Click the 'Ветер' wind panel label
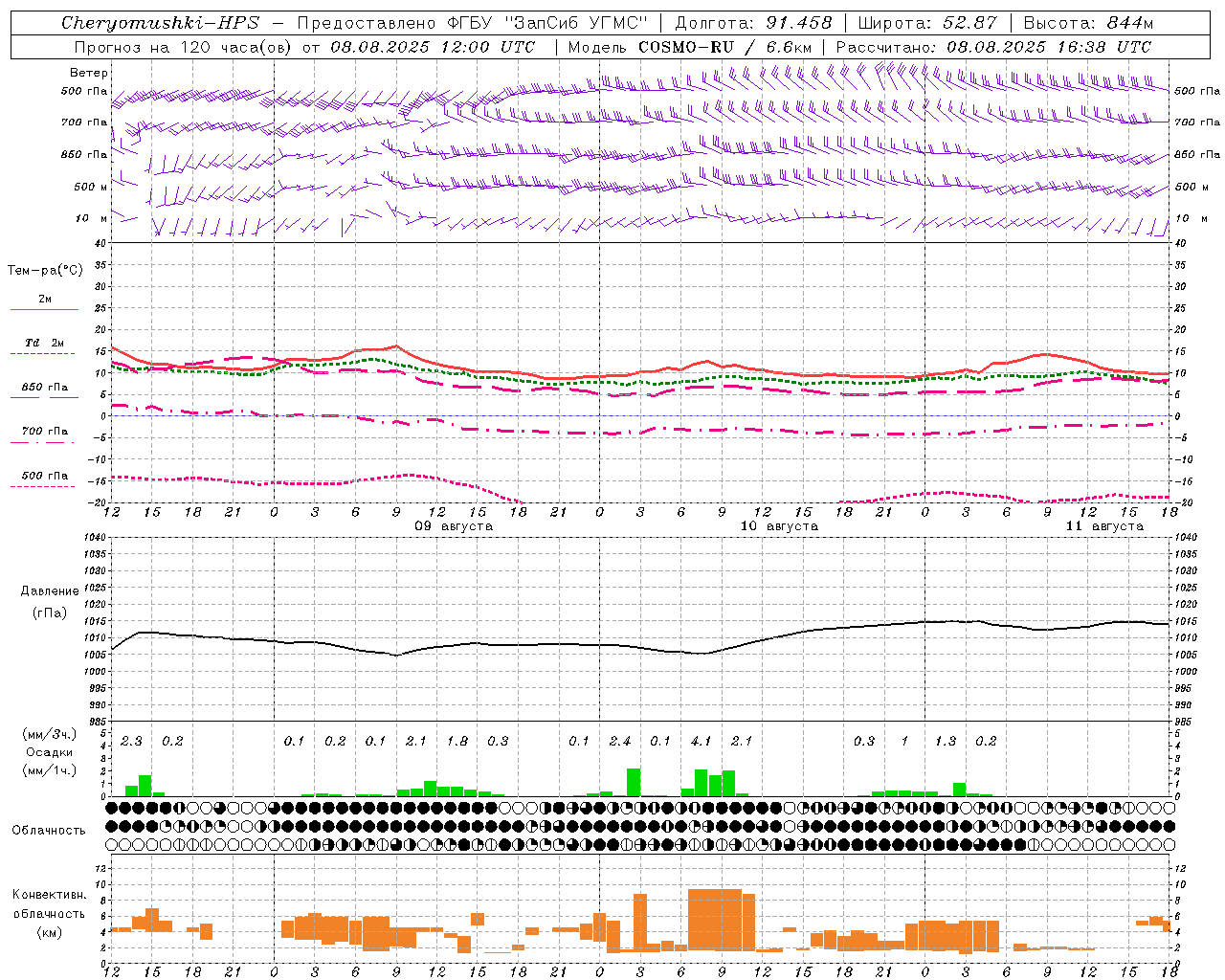1225x980 pixels. [x=89, y=73]
